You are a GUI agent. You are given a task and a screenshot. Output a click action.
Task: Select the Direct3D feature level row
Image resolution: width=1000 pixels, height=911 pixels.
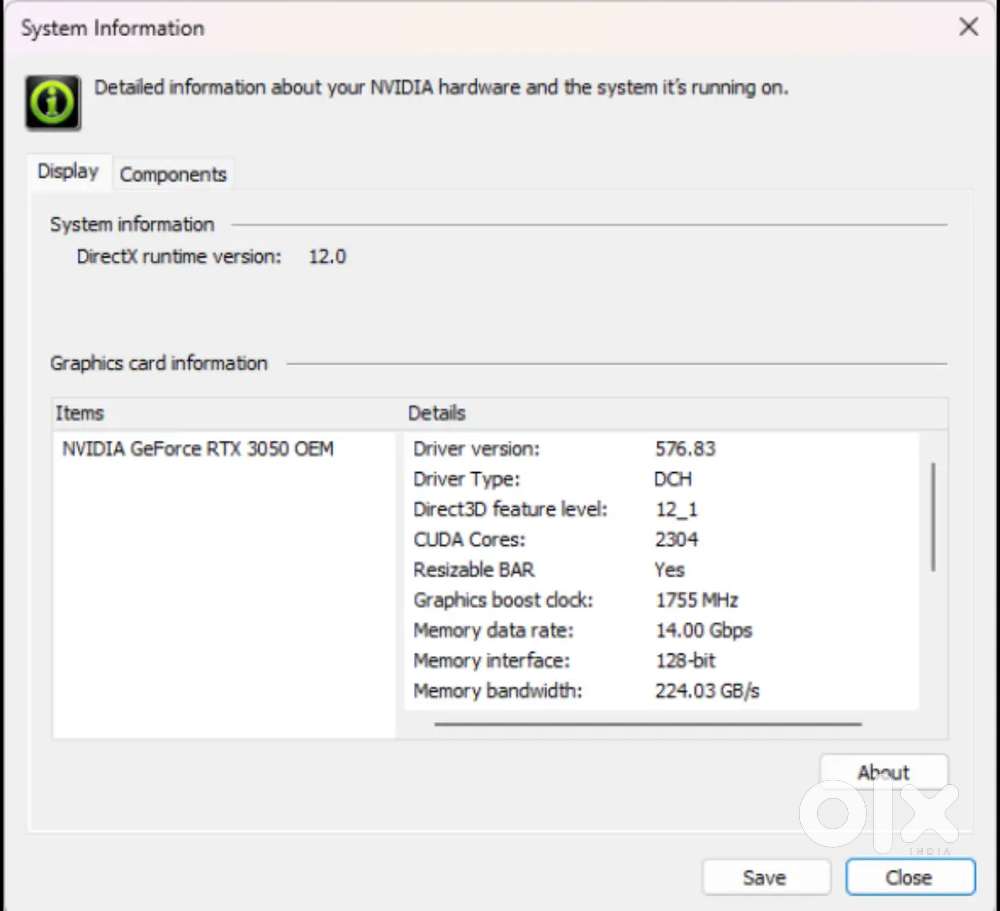point(510,509)
